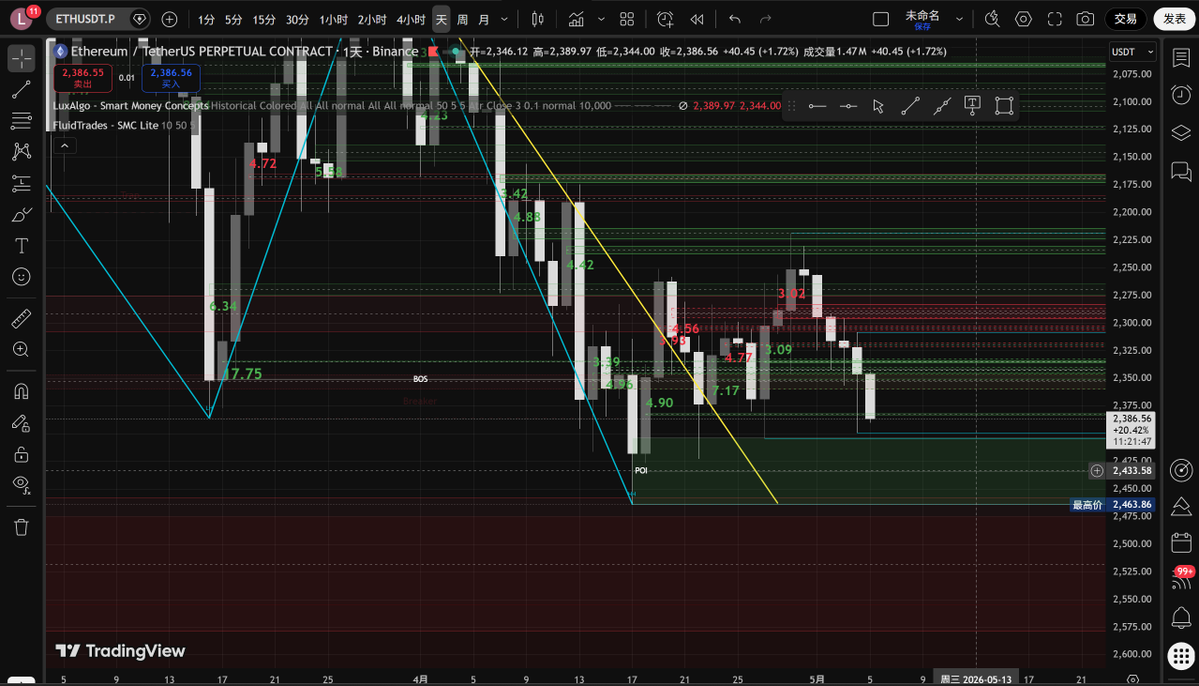Select the arrow pointer in floating toolbar
This screenshot has height=686, width=1199.
coord(879,106)
